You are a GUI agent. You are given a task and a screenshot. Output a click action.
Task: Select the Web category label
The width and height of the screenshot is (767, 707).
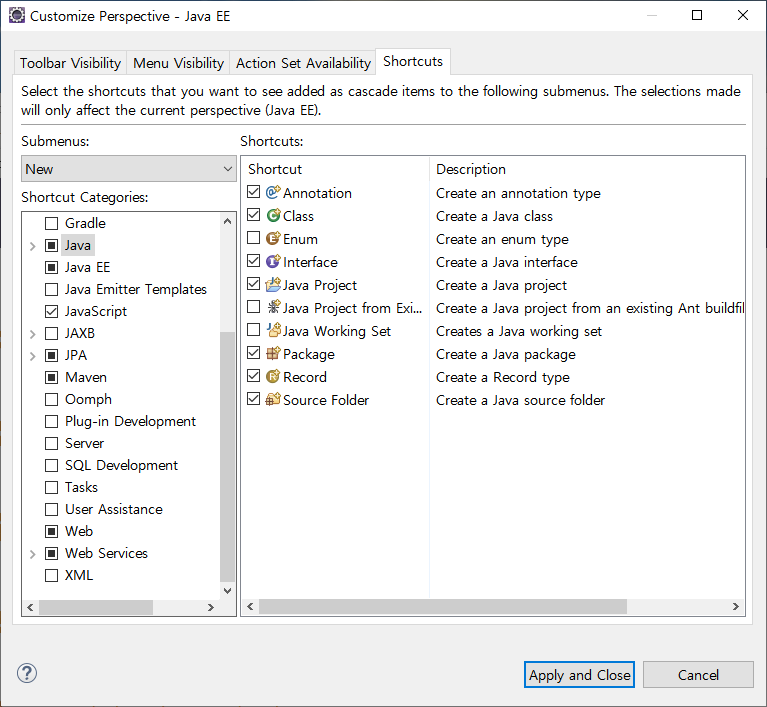tap(79, 531)
